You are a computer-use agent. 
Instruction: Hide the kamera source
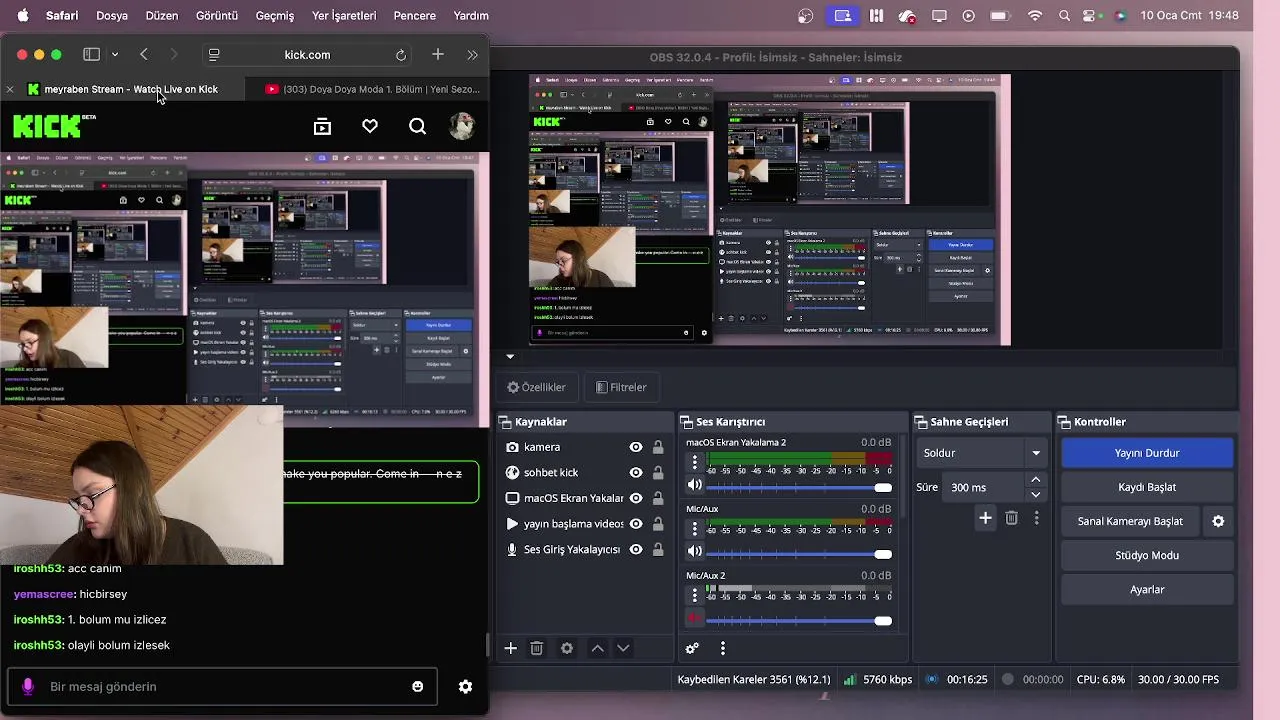click(635, 447)
